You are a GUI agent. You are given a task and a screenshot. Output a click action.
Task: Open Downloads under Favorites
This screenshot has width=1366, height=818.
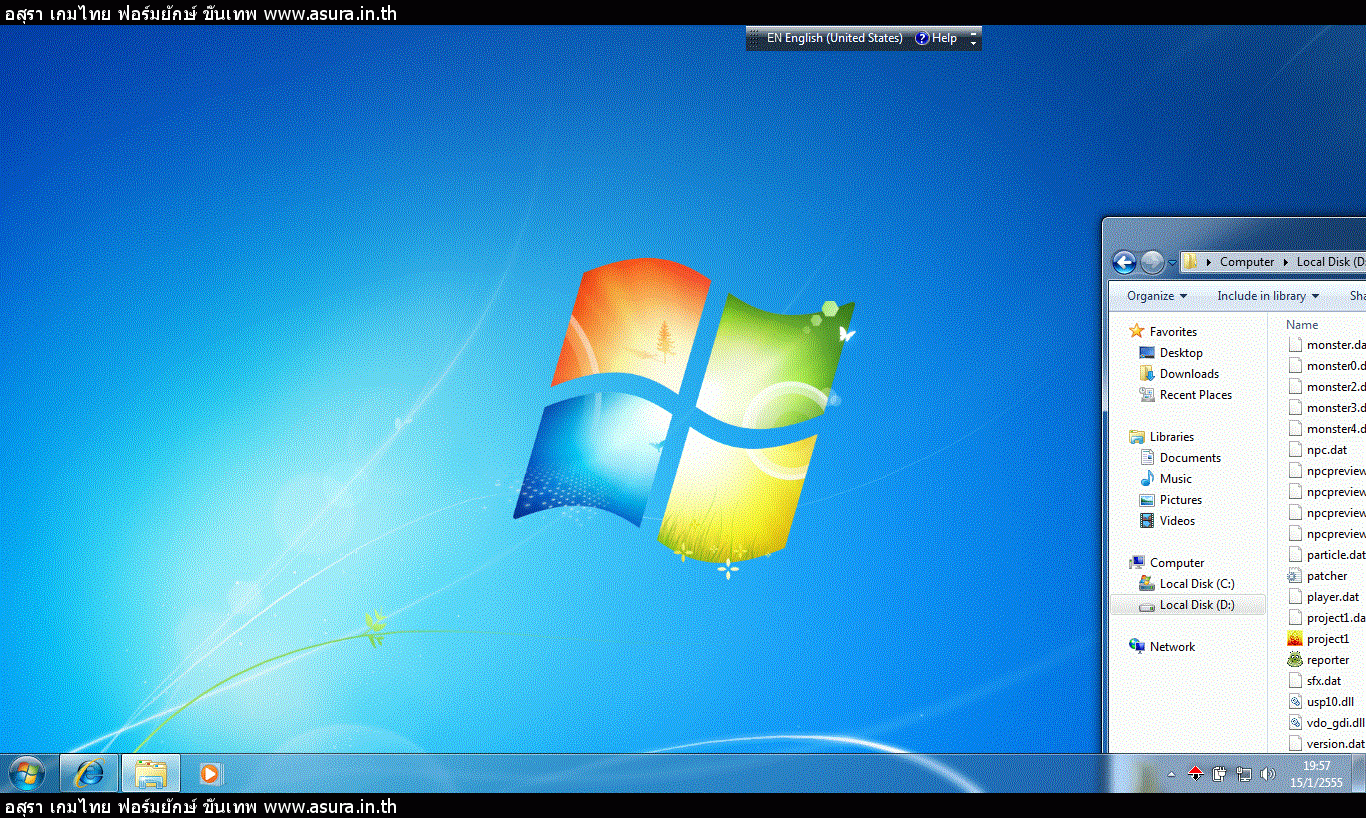[x=1189, y=374]
